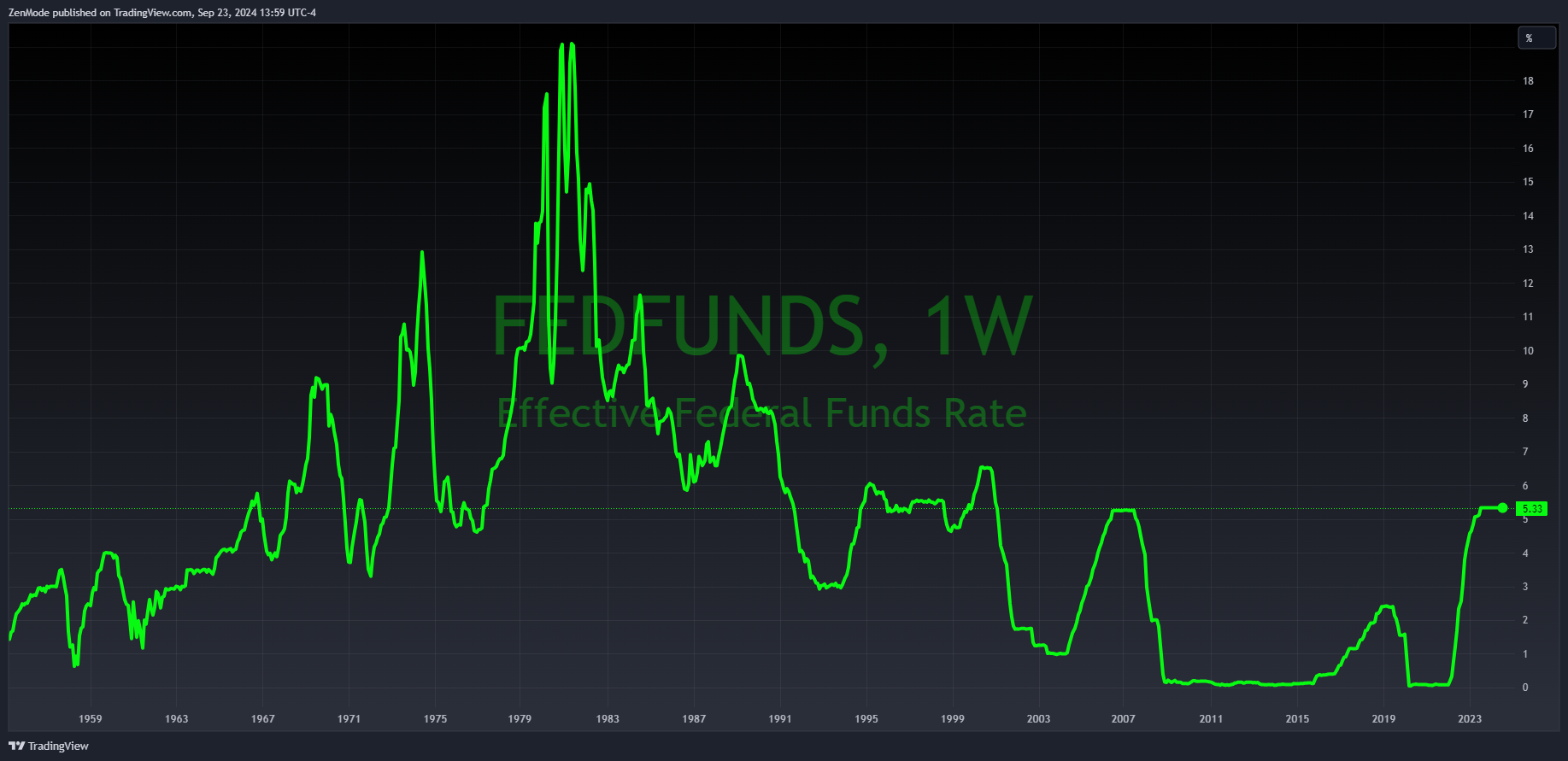Image resolution: width=1568 pixels, height=761 pixels.
Task: Select the 10 tick on price scale
Action: pos(1528,351)
